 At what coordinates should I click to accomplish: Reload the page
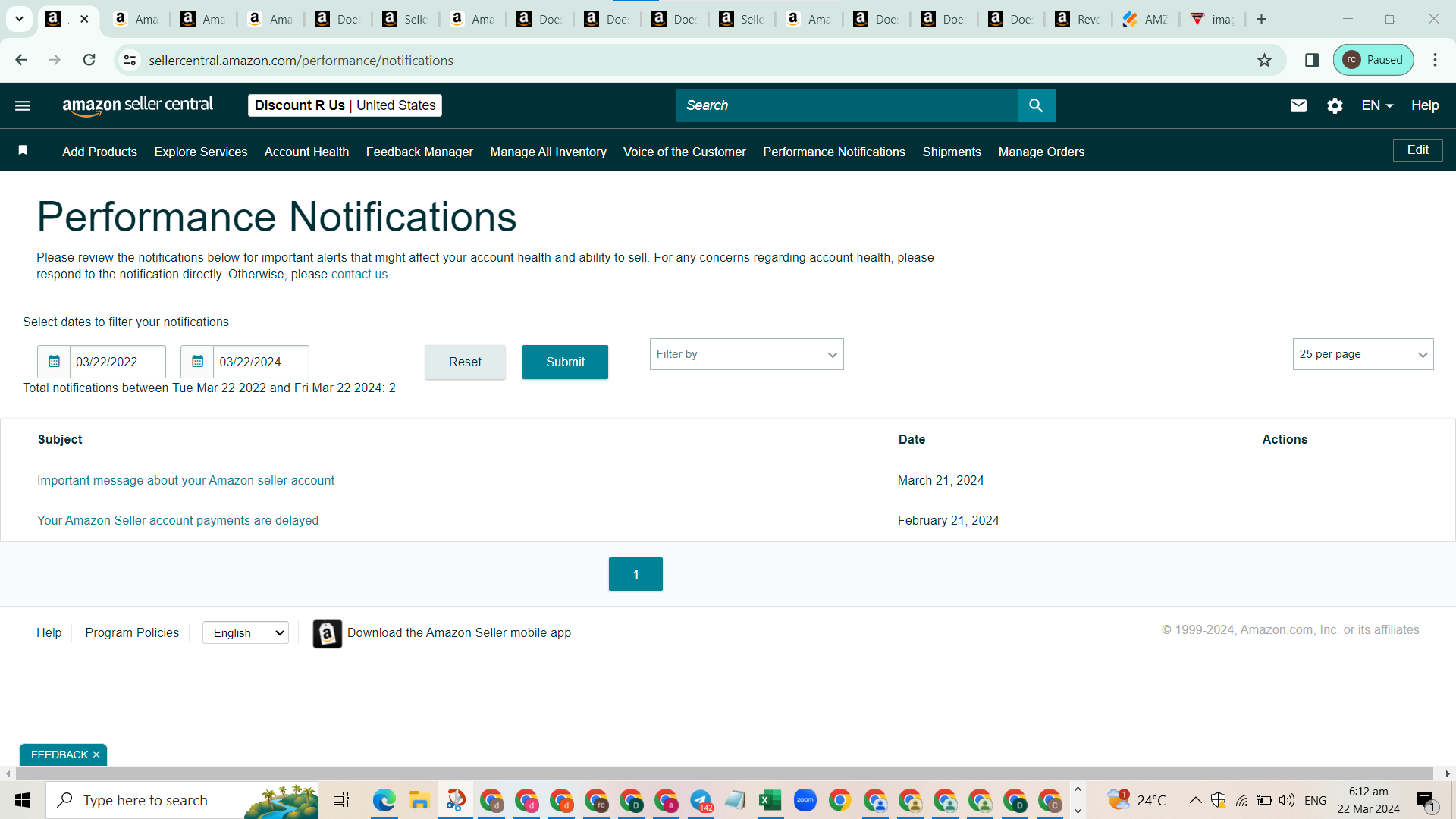(x=89, y=60)
